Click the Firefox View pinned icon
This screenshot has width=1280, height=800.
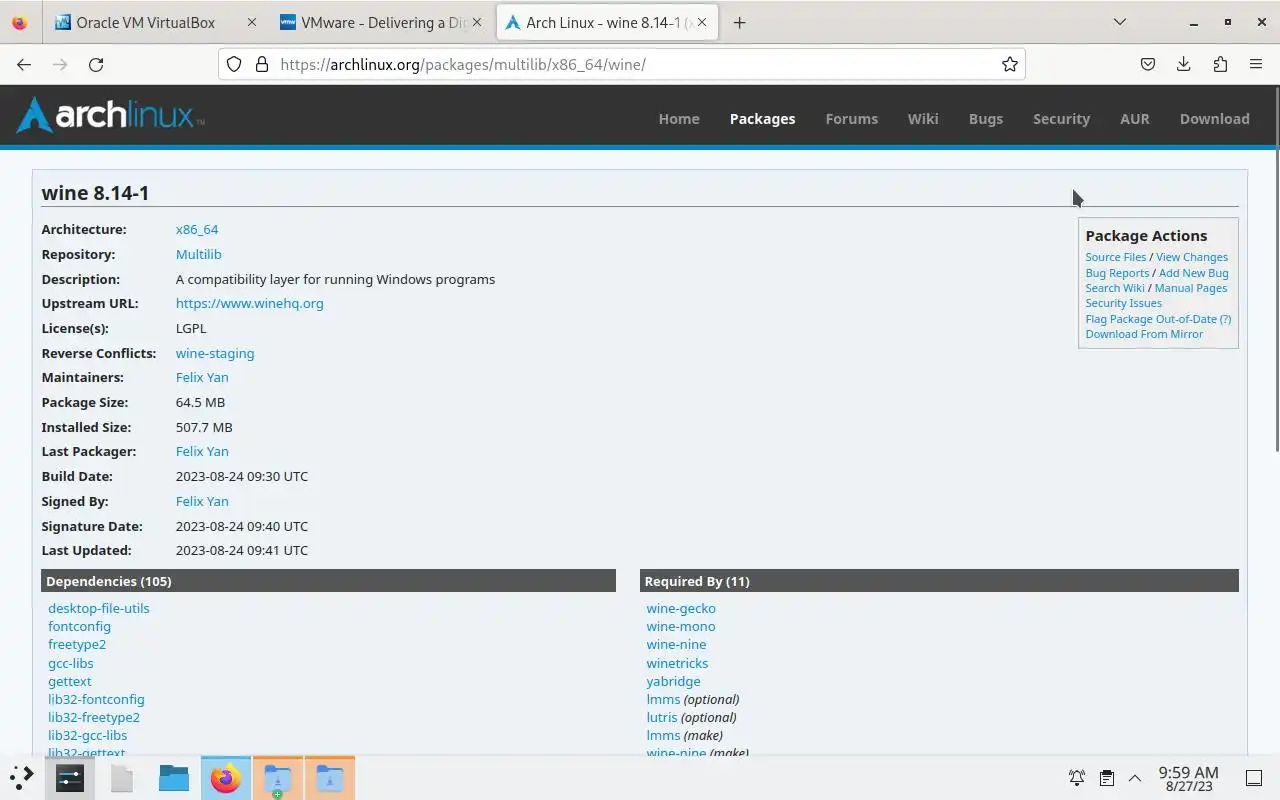(20, 22)
